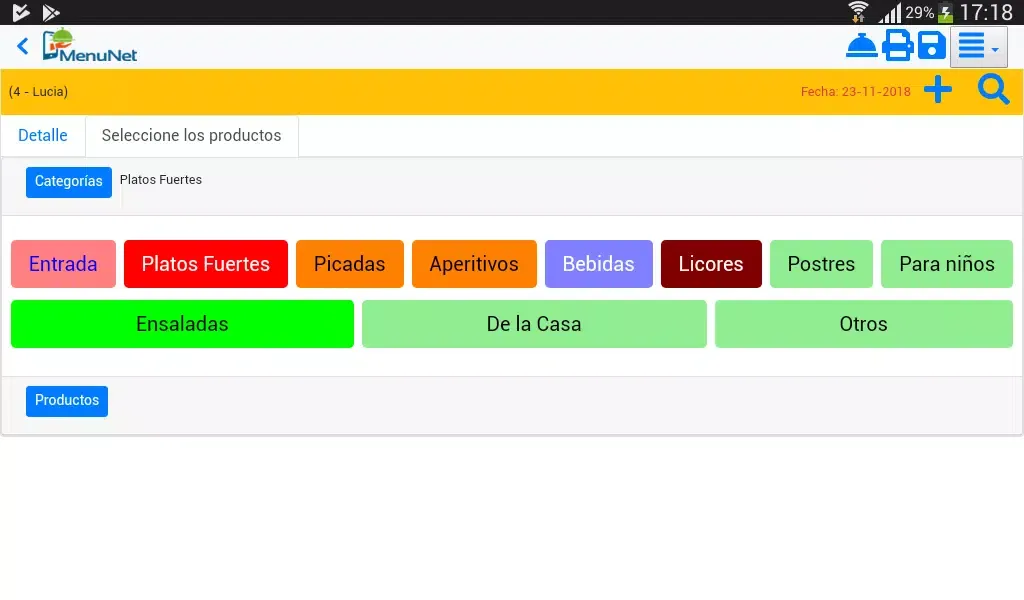Click the Productos button
1024x600 pixels.
pos(67,400)
